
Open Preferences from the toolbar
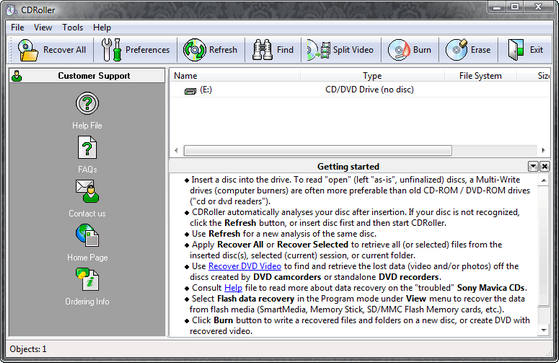point(111,50)
